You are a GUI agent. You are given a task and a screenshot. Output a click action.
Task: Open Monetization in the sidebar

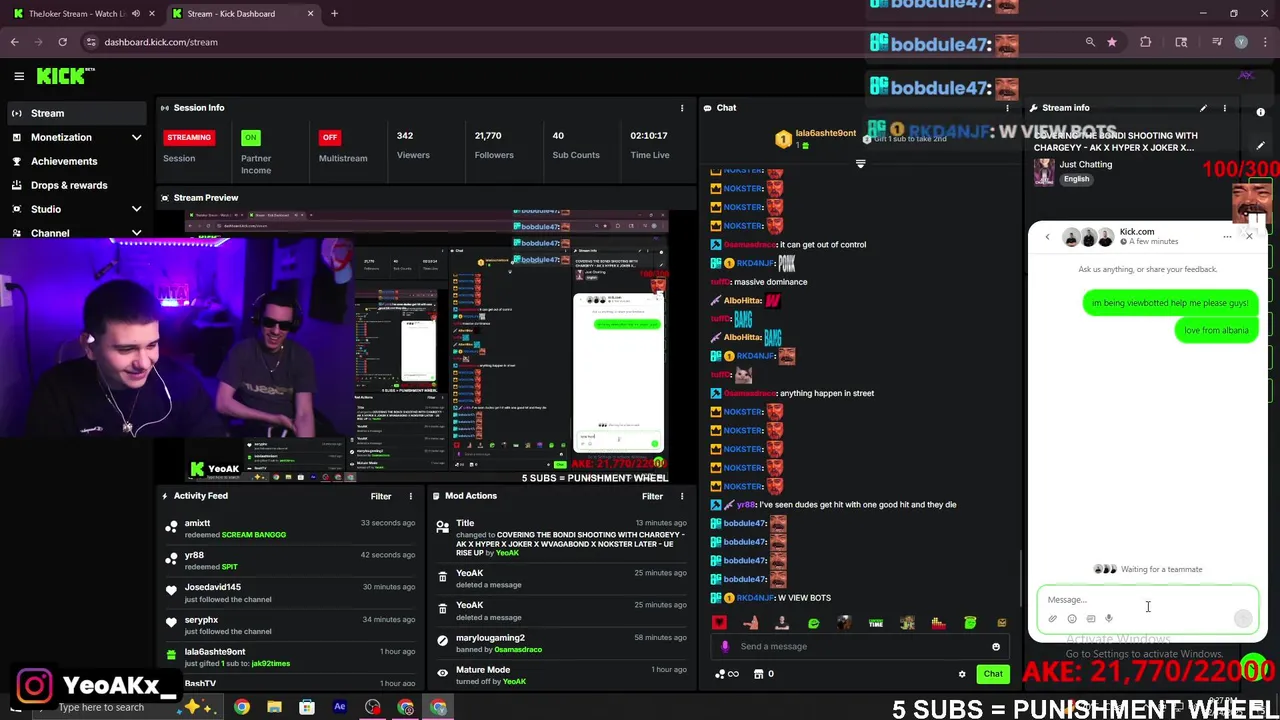[61, 137]
